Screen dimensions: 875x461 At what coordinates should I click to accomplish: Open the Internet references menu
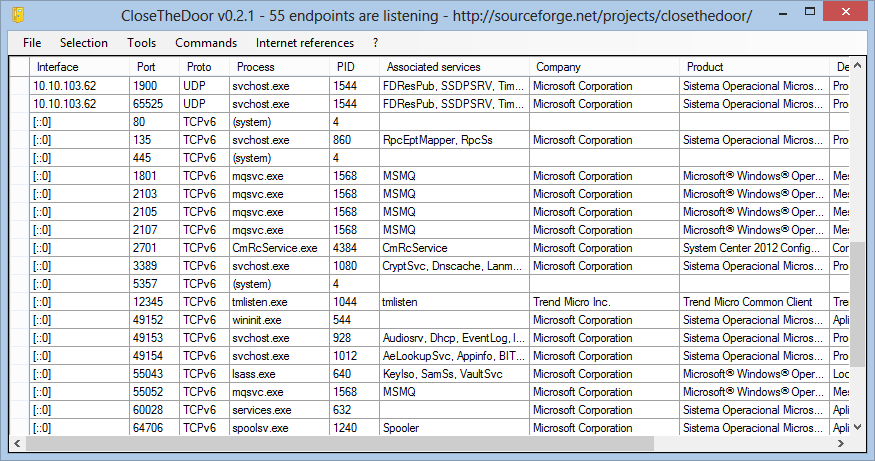pyautogui.click(x=305, y=43)
